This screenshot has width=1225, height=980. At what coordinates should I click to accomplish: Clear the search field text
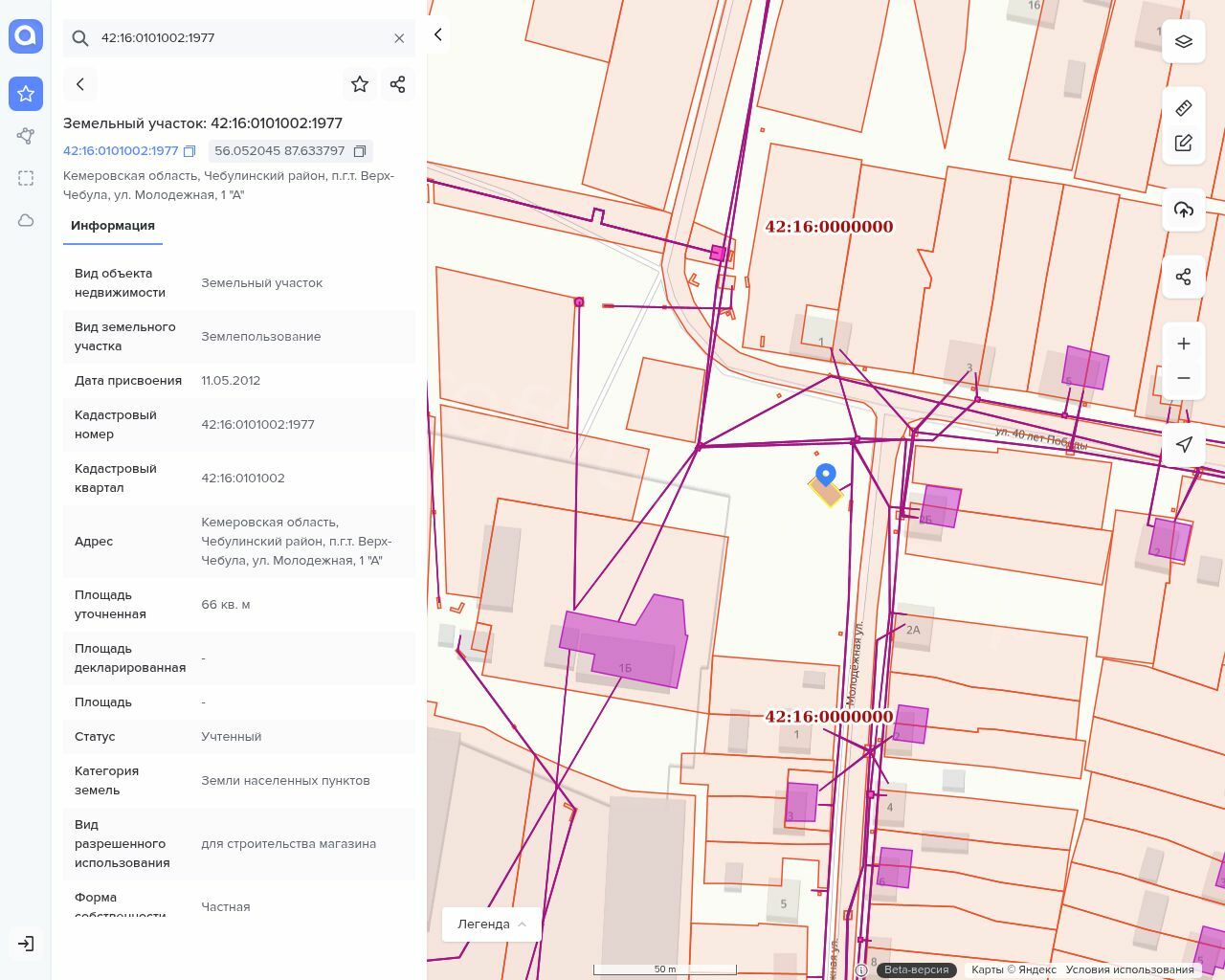coord(399,38)
